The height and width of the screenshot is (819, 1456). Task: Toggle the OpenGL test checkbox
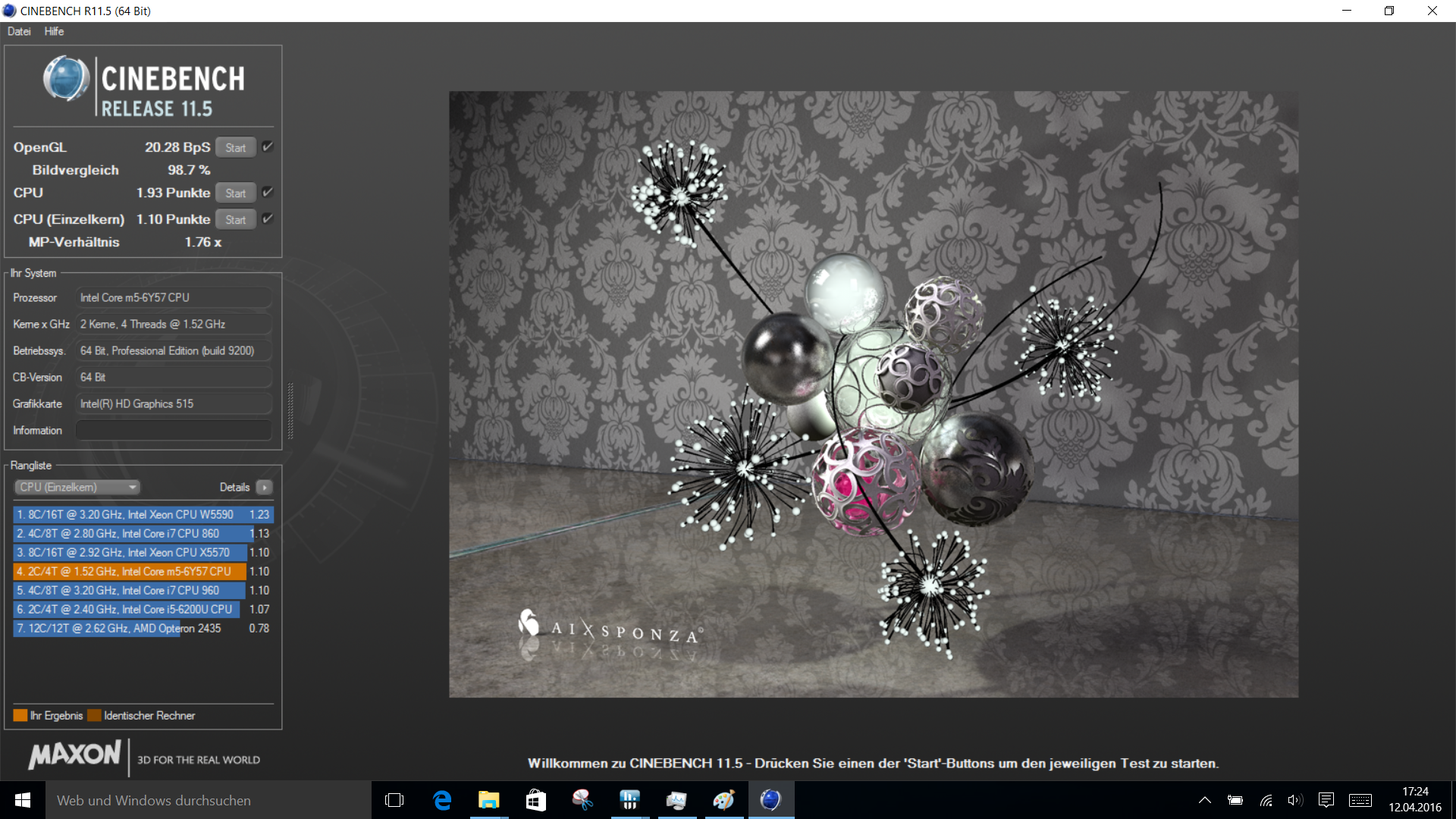tap(268, 147)
